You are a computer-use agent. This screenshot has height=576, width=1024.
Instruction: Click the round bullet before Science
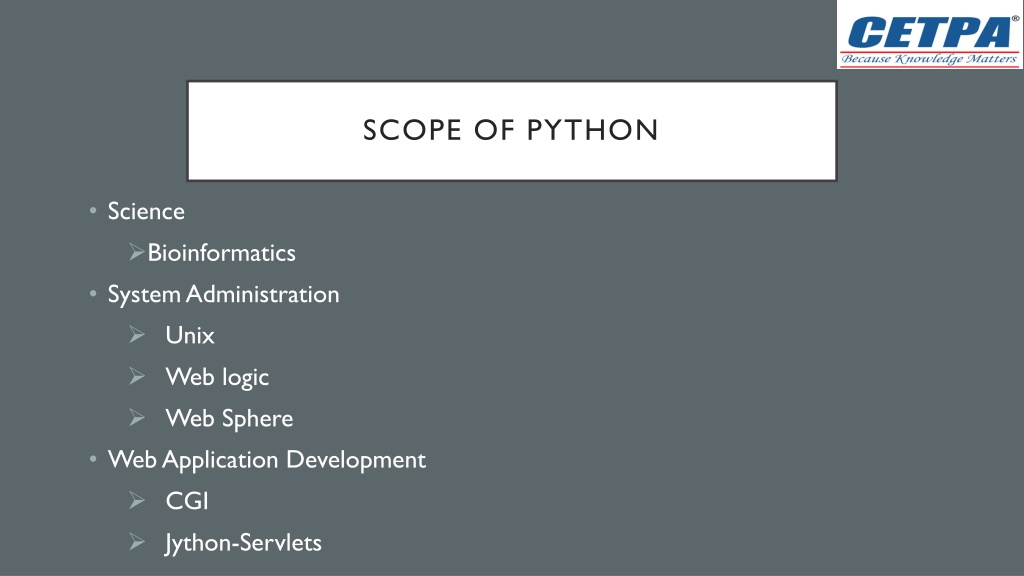(93, 210)
